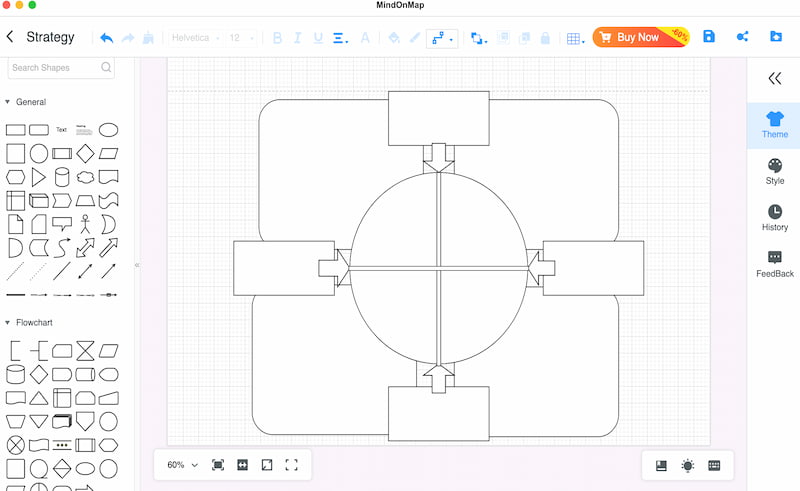Click in the Search Shapes field
The width and height of the screenshot is (800, 491).
click(61, 67)
